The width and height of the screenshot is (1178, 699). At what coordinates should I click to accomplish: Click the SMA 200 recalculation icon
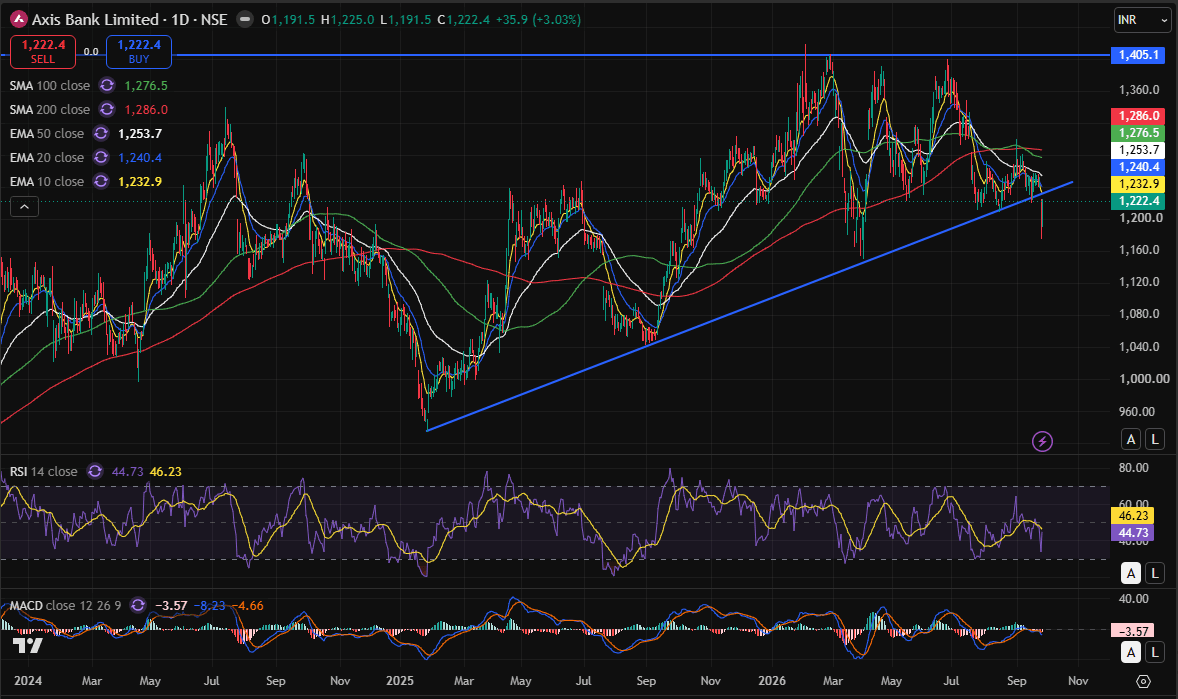pyautogui.click(x=107, y=110)
